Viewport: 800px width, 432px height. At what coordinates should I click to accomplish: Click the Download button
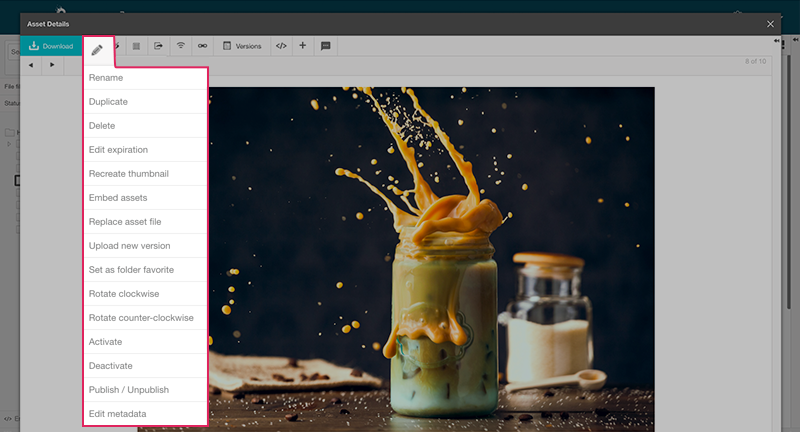pos(51,46)
